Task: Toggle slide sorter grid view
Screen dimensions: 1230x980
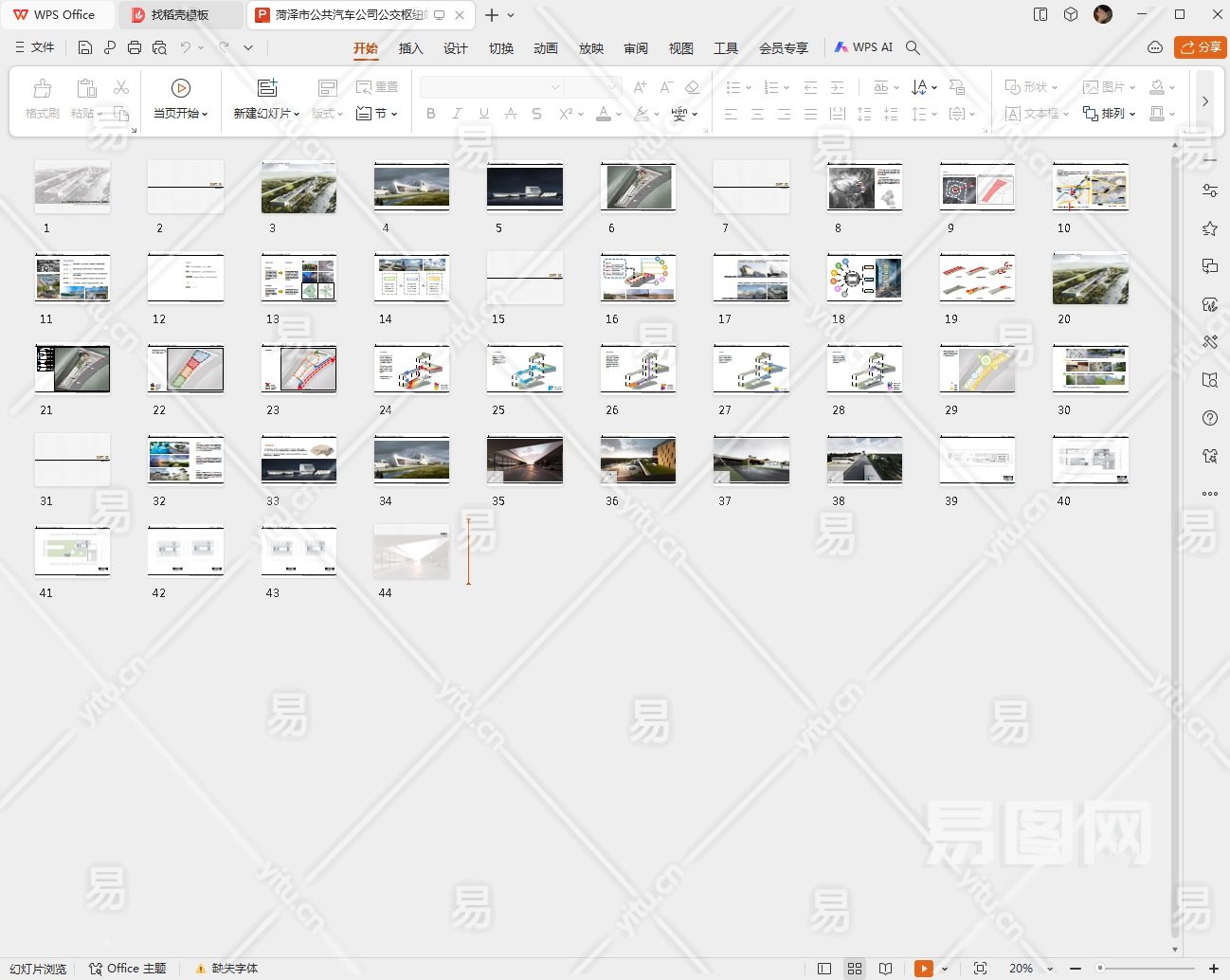Action: tap(855, 969)
